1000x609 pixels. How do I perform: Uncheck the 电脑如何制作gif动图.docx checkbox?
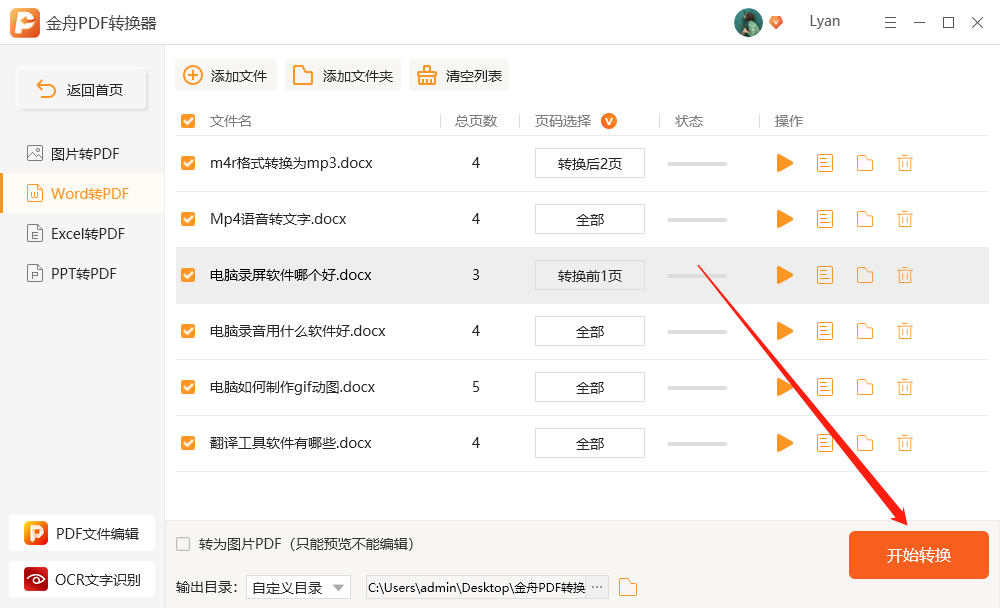coord(188,387)
